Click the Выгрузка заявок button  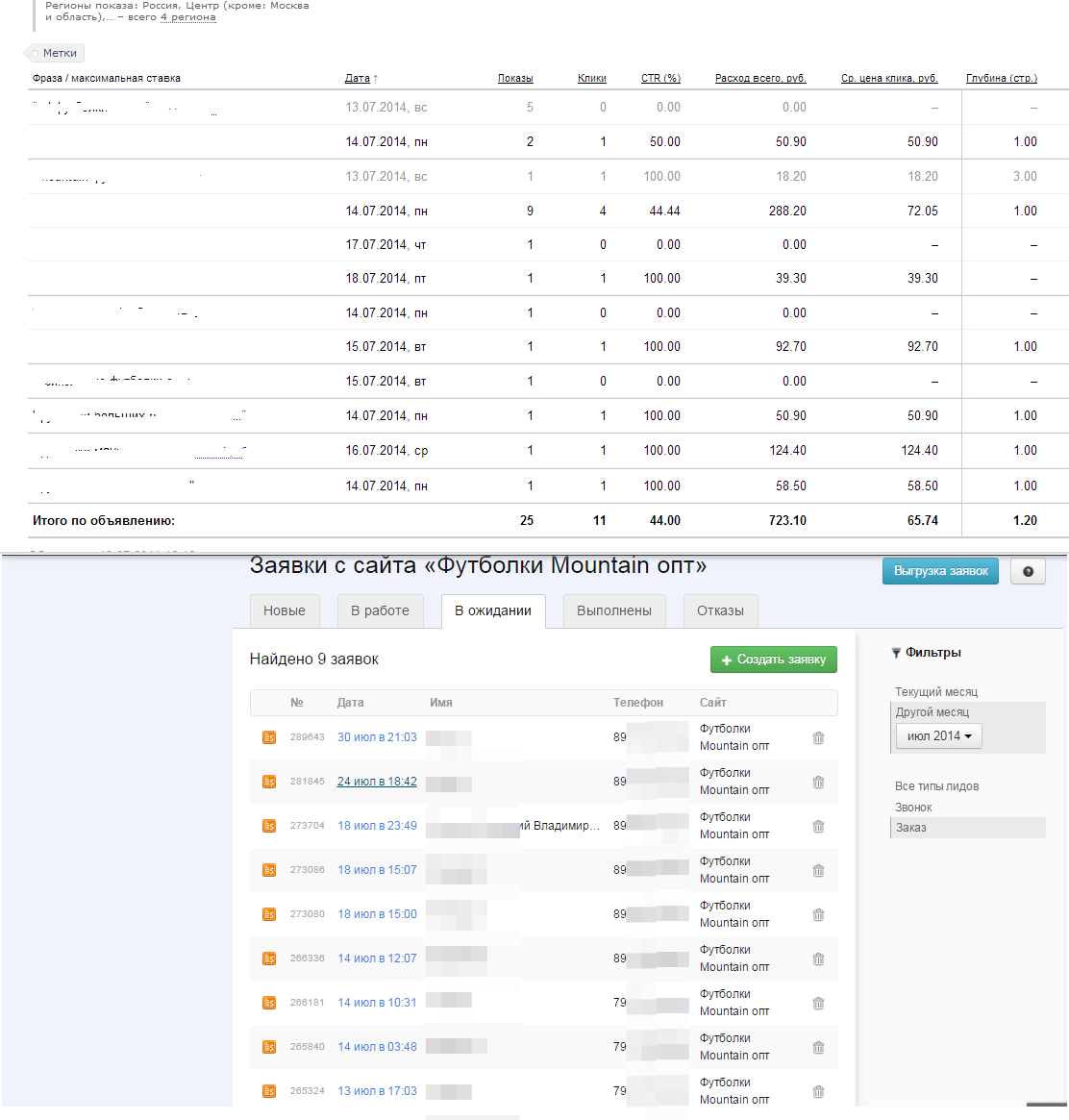click(x=940, y=571)
